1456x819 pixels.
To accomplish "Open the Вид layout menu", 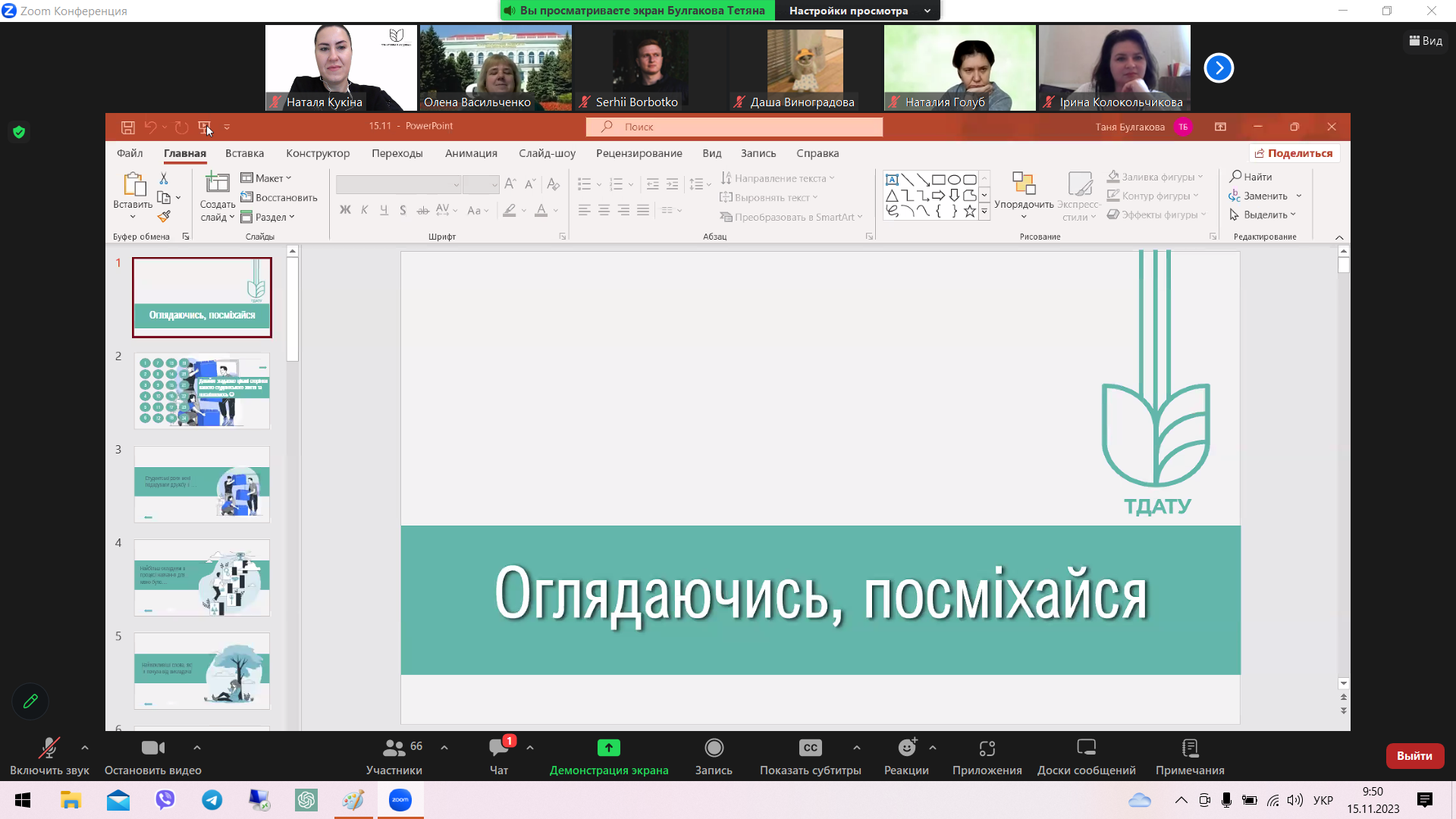I will 1426,41.
